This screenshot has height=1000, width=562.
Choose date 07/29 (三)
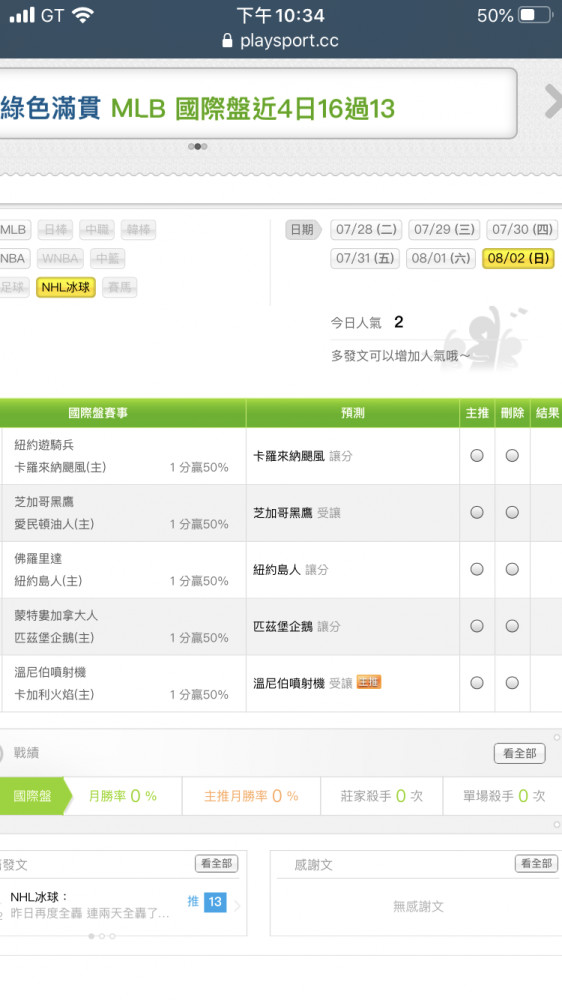click(444, 230)
